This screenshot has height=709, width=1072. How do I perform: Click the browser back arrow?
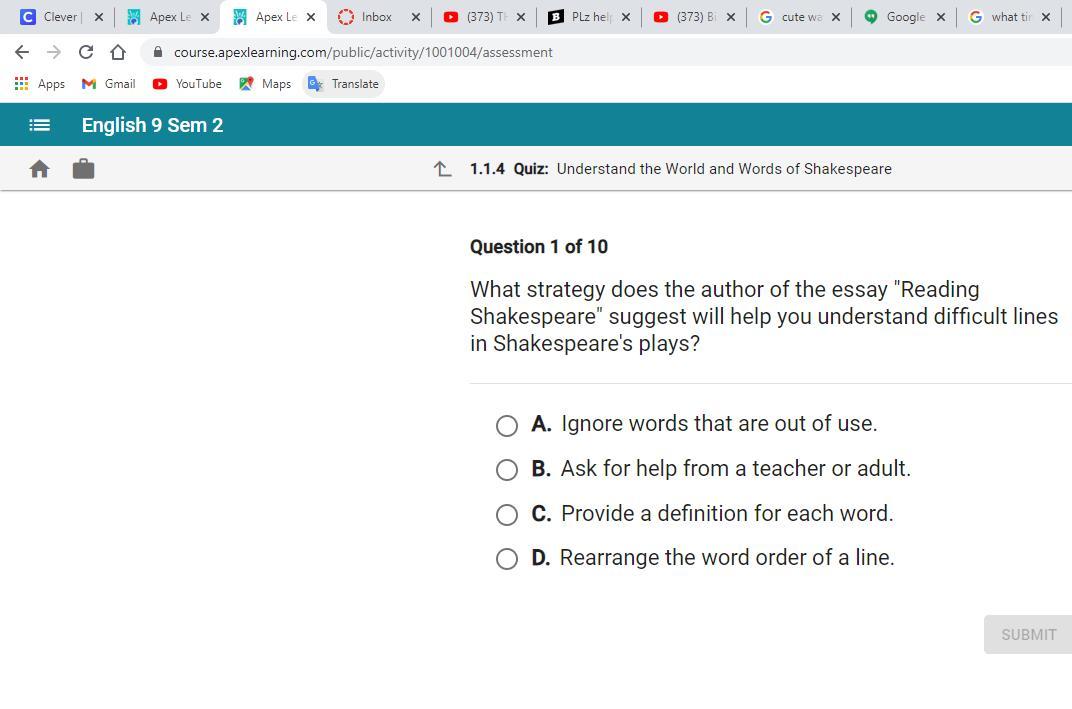click(22, 52)
